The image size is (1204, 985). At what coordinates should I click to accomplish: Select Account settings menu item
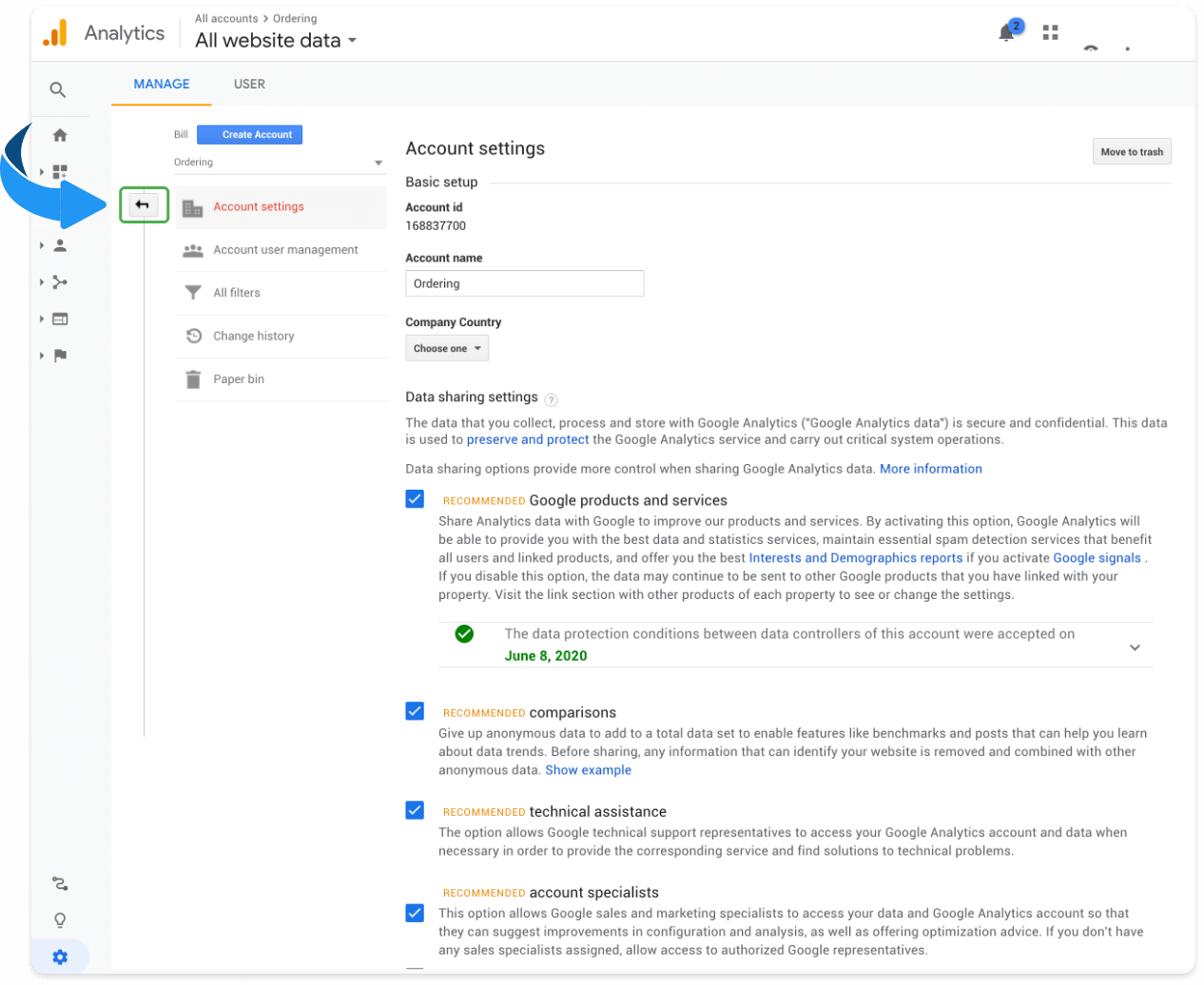point(282,207)
